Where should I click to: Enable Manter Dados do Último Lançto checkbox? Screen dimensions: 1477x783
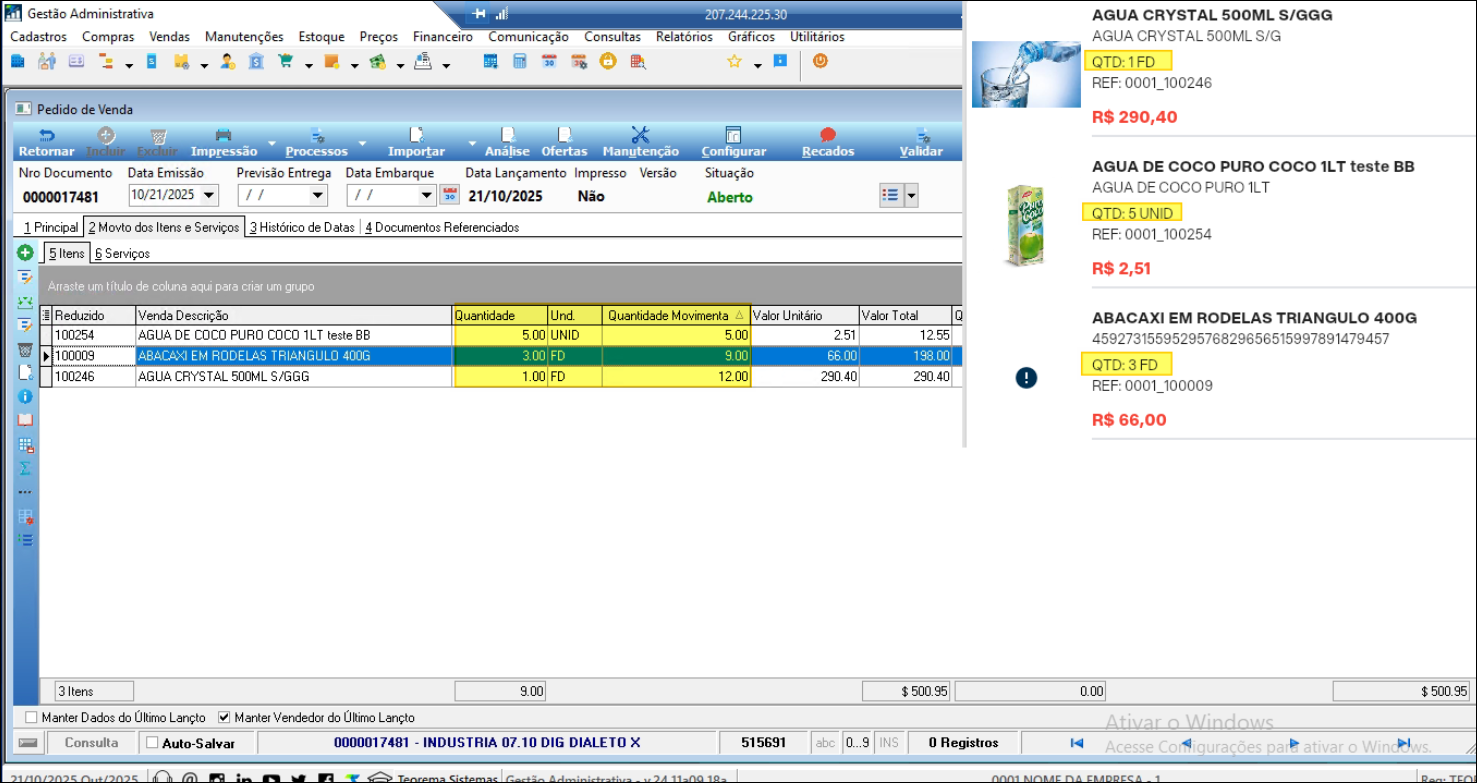(31, 718)
